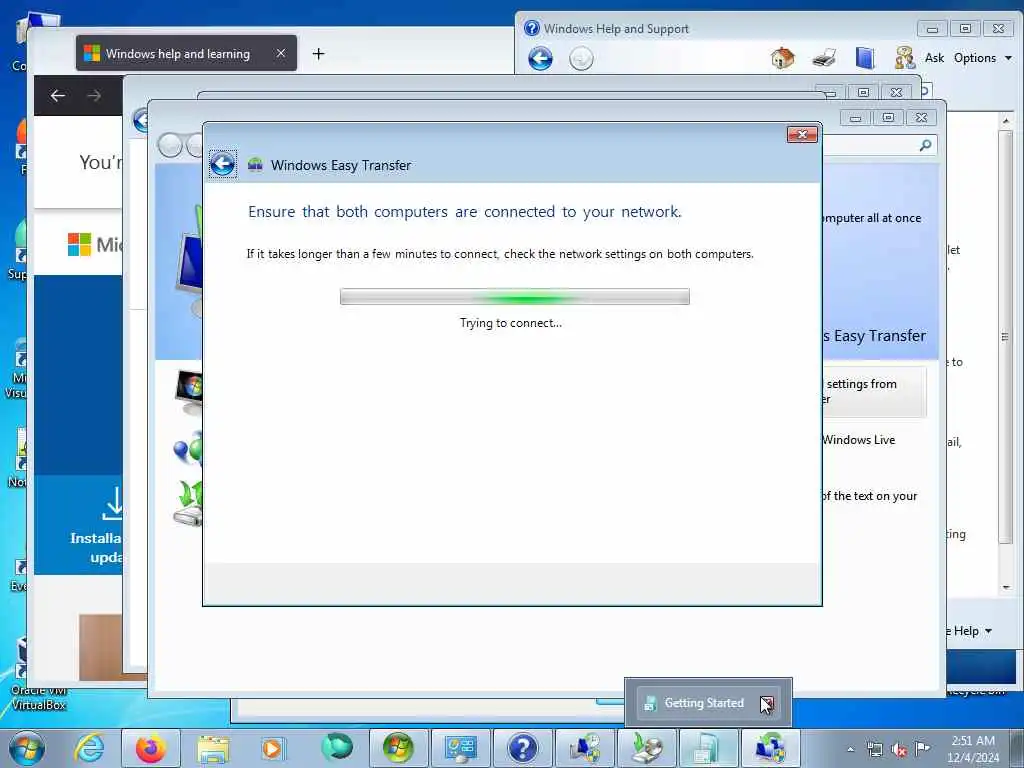
Task: Close the Windows Easy Transfer dialog
Action: [802, 135]
